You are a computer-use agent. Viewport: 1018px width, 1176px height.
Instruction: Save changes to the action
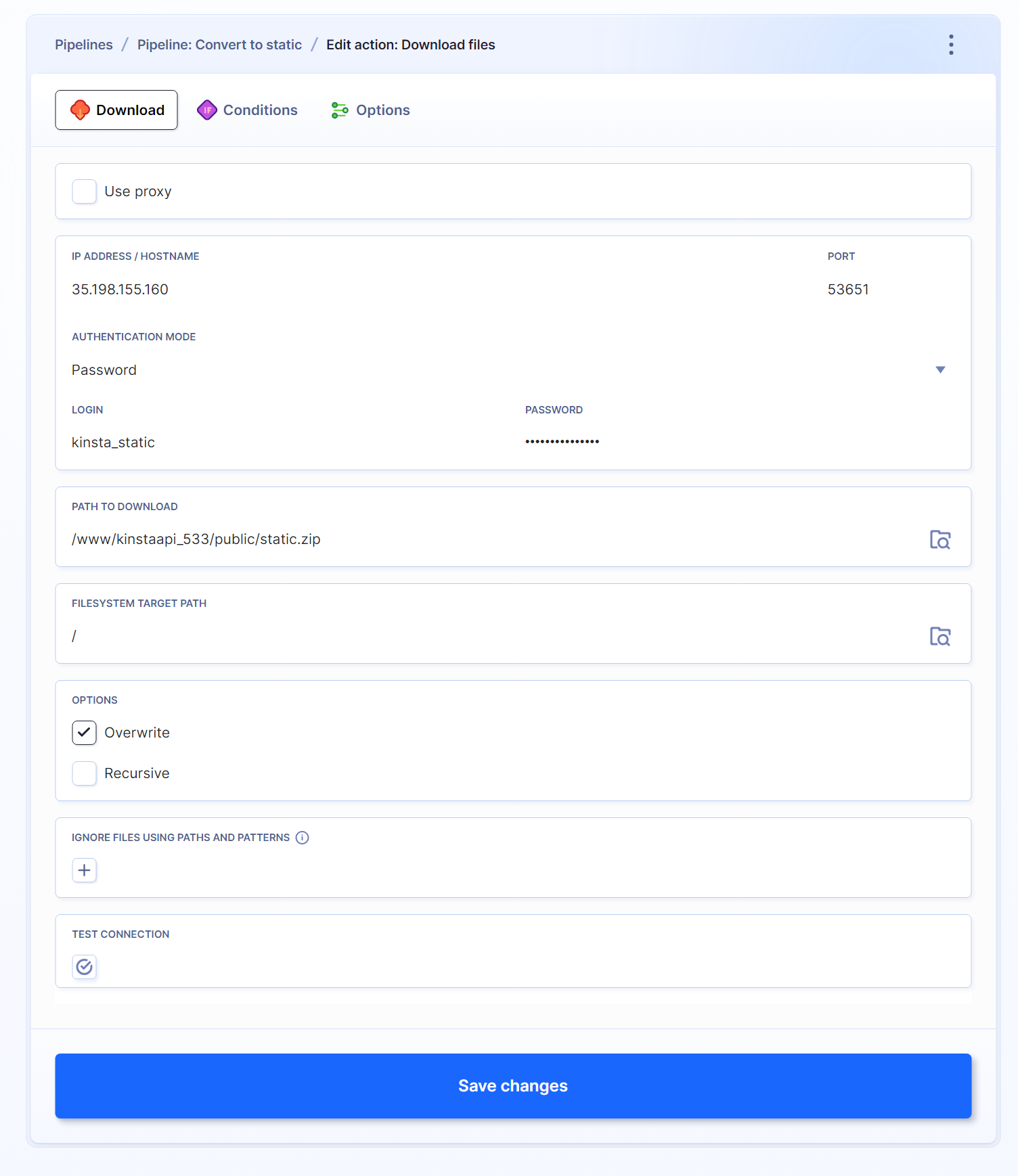pyautogui.click(x=513, y=1085)
